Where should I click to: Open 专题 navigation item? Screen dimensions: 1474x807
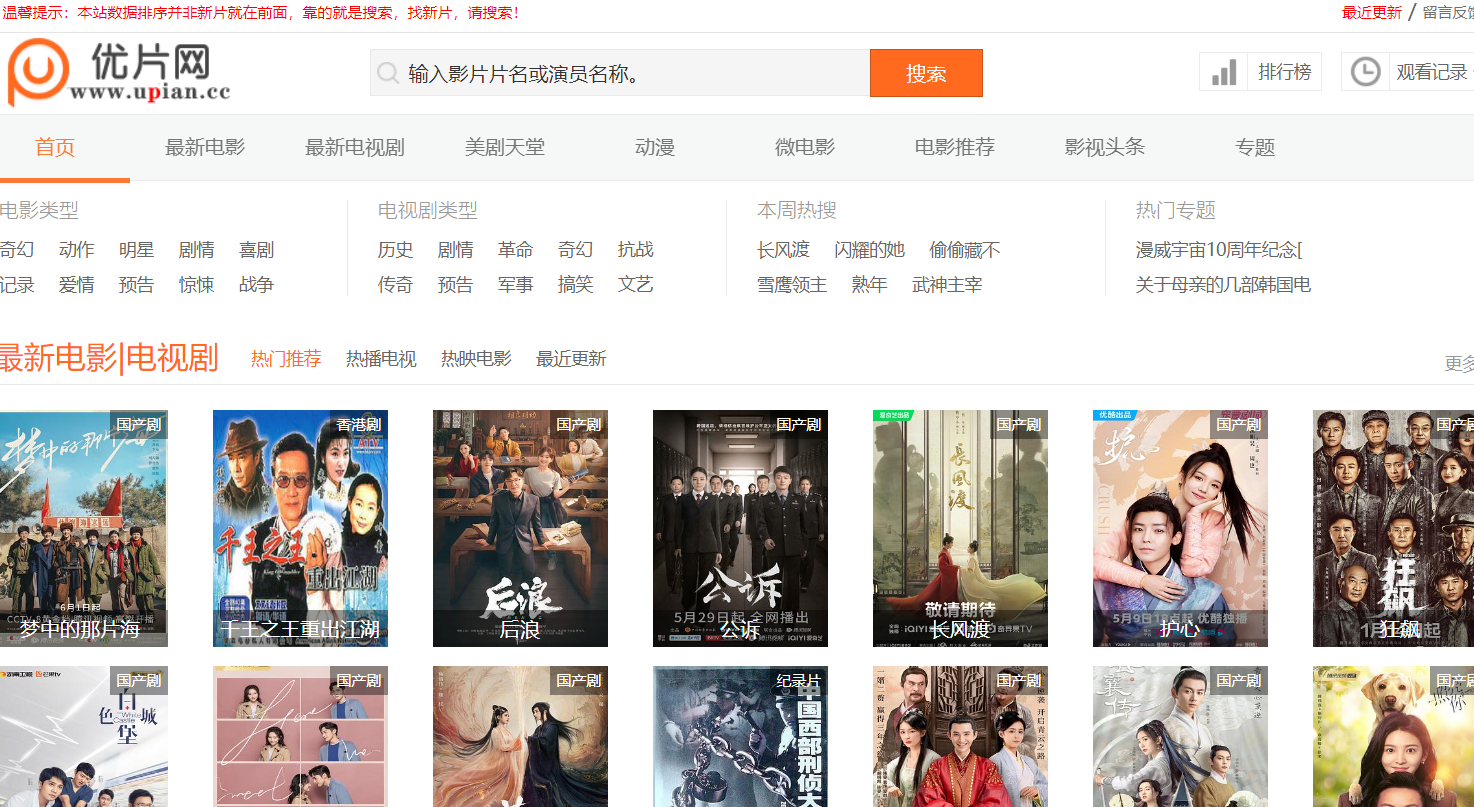[1255, 147]
